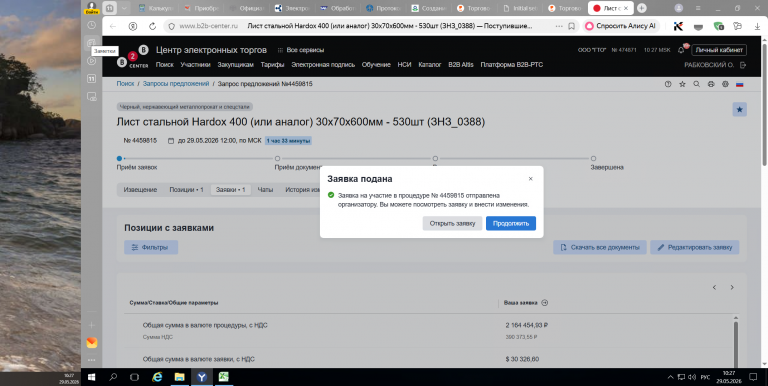This screenshot has height=386, width=768.
Task: Click the 'Завершена' stage marker
Action: tap(593, 159)
